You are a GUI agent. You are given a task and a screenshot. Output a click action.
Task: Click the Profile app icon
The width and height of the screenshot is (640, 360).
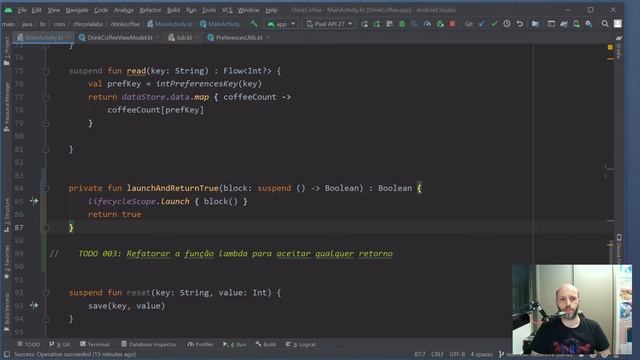(x=427, y=24)
